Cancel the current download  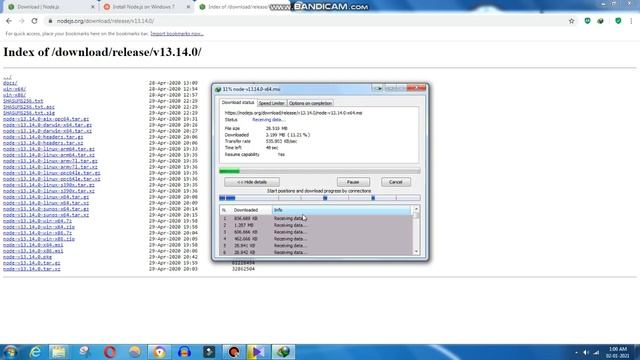click(x=396, y=182)
